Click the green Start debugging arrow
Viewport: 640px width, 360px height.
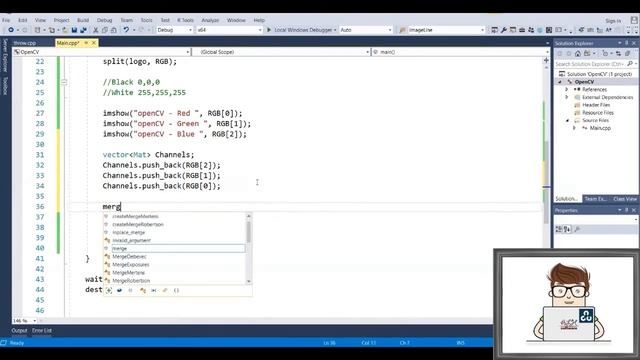(269, 30)
